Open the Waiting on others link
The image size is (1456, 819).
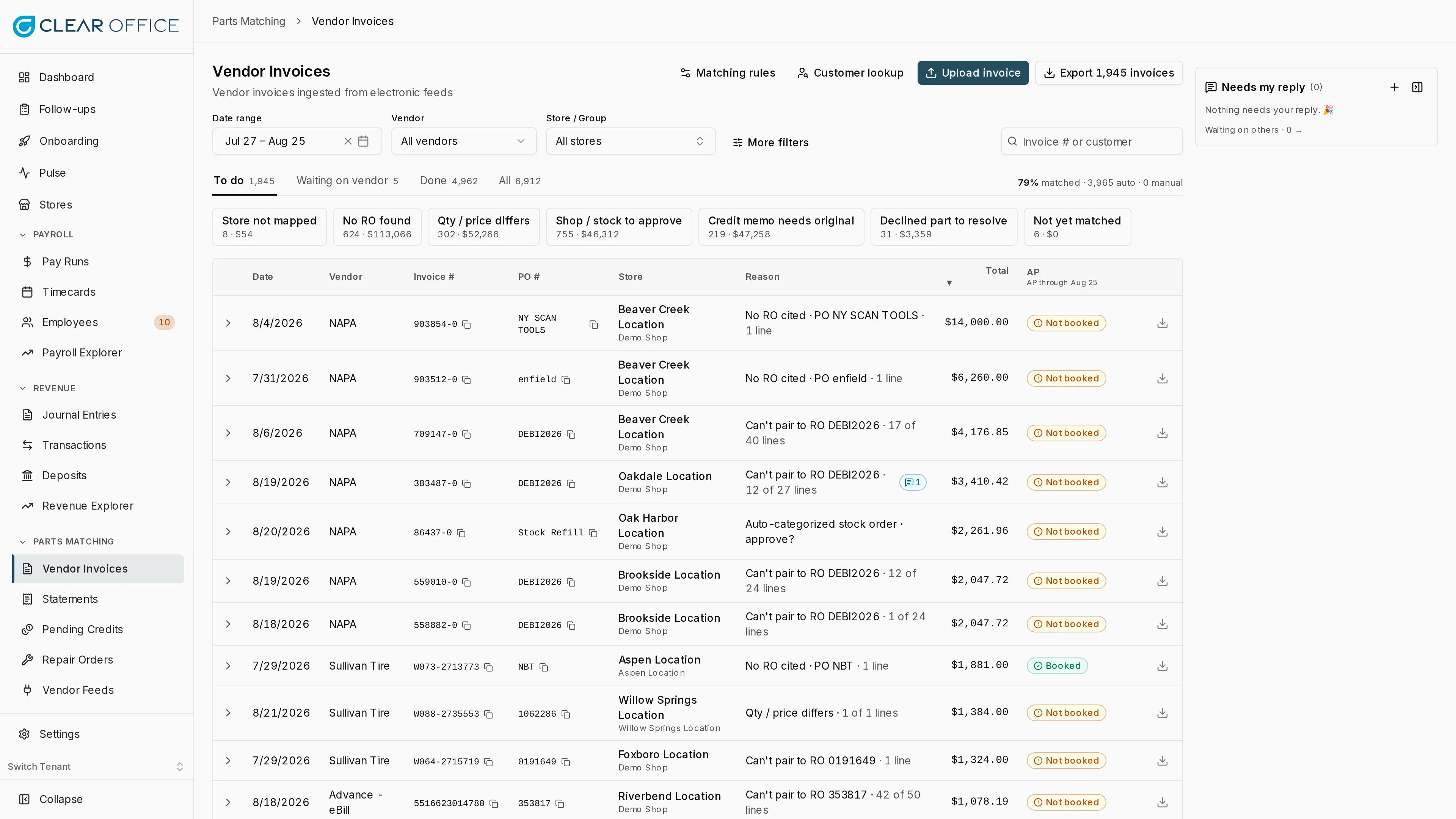pyautogui.click(x=1253, y=130)
